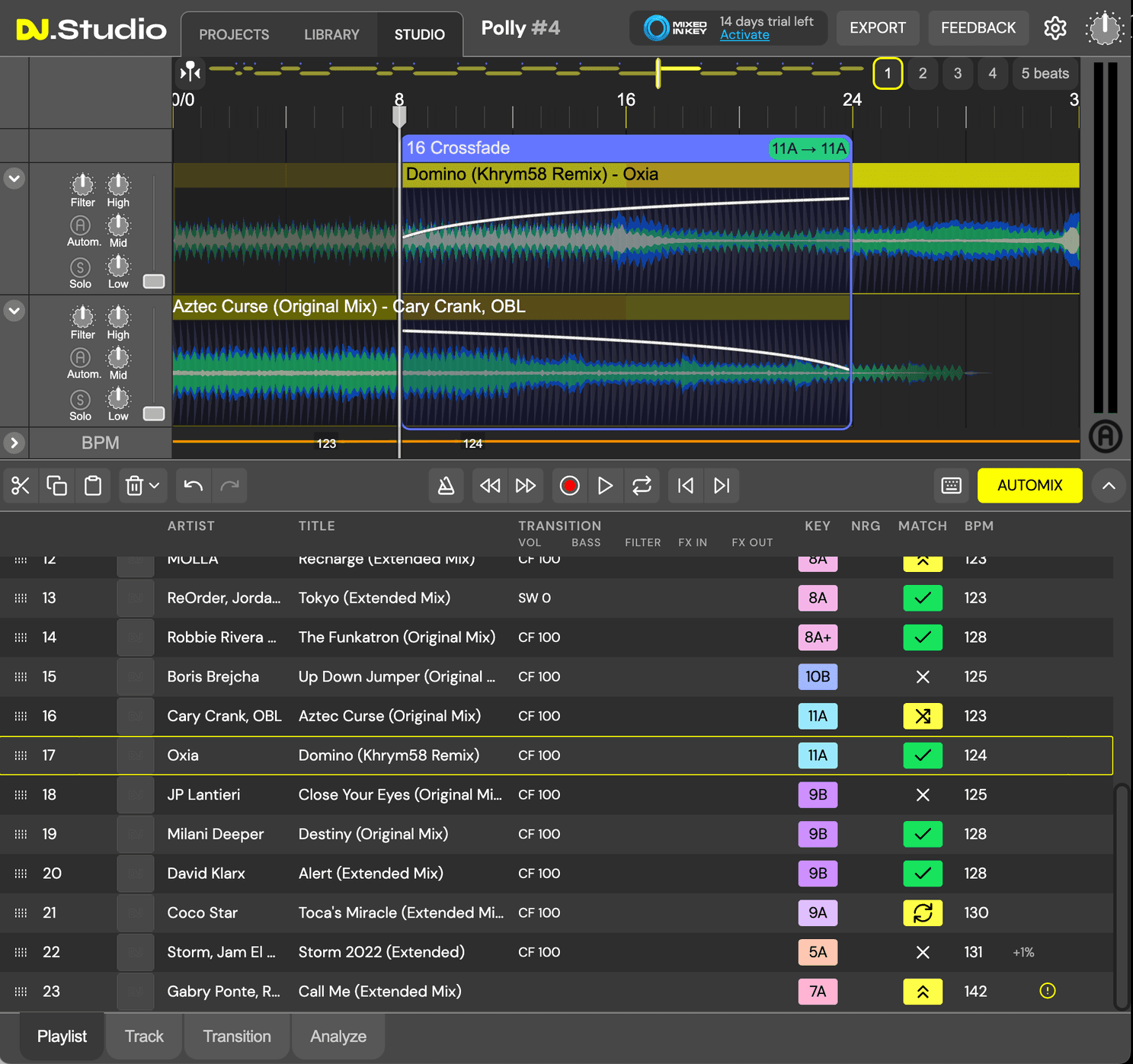Click green match check for Tokyo track
This screenshot has width=1133, height=1064.
coord(923,598)
